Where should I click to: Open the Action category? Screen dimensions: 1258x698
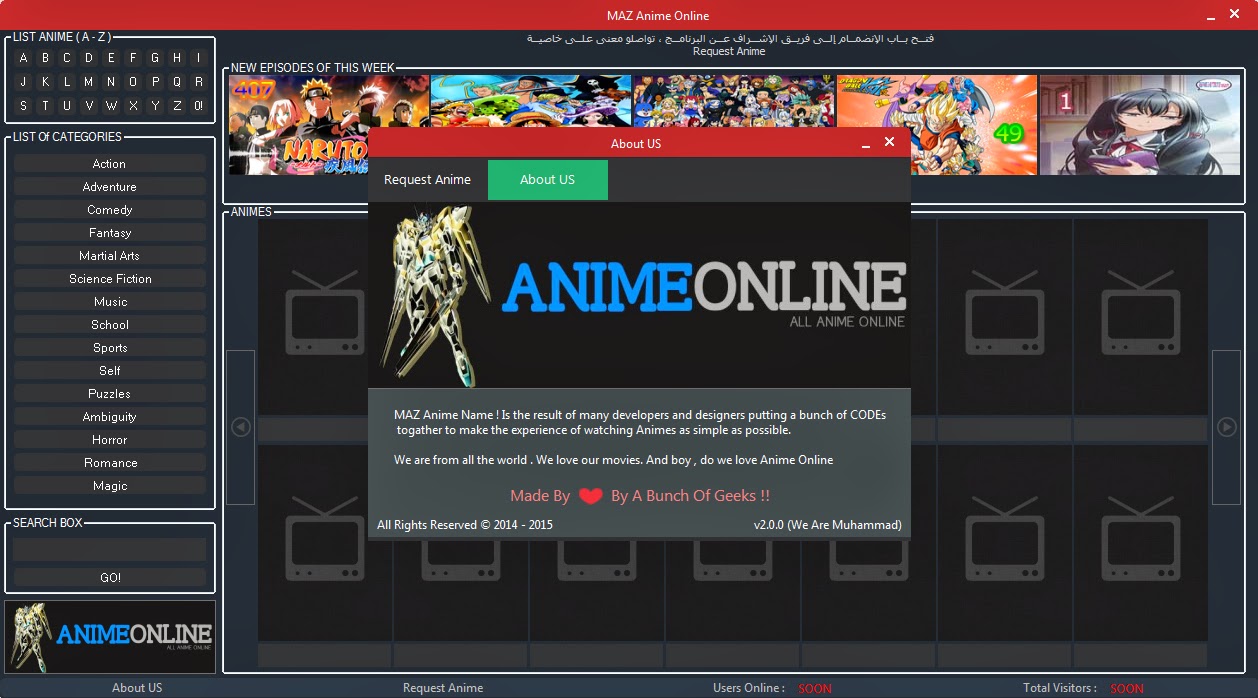coord(109,163)
